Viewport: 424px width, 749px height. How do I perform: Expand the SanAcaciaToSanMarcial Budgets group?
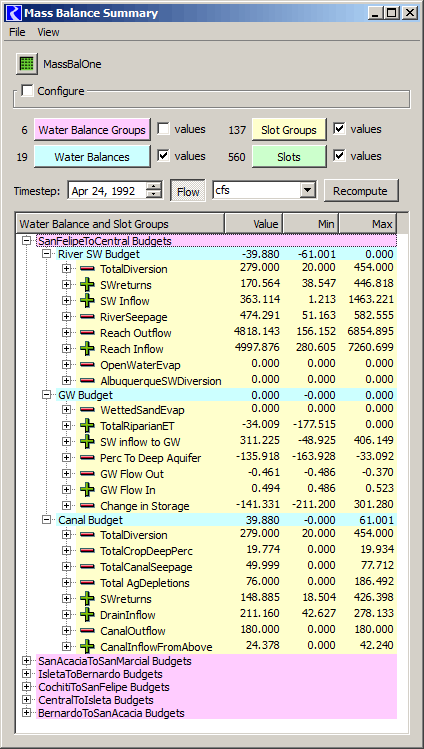click(x=26, y=661)
